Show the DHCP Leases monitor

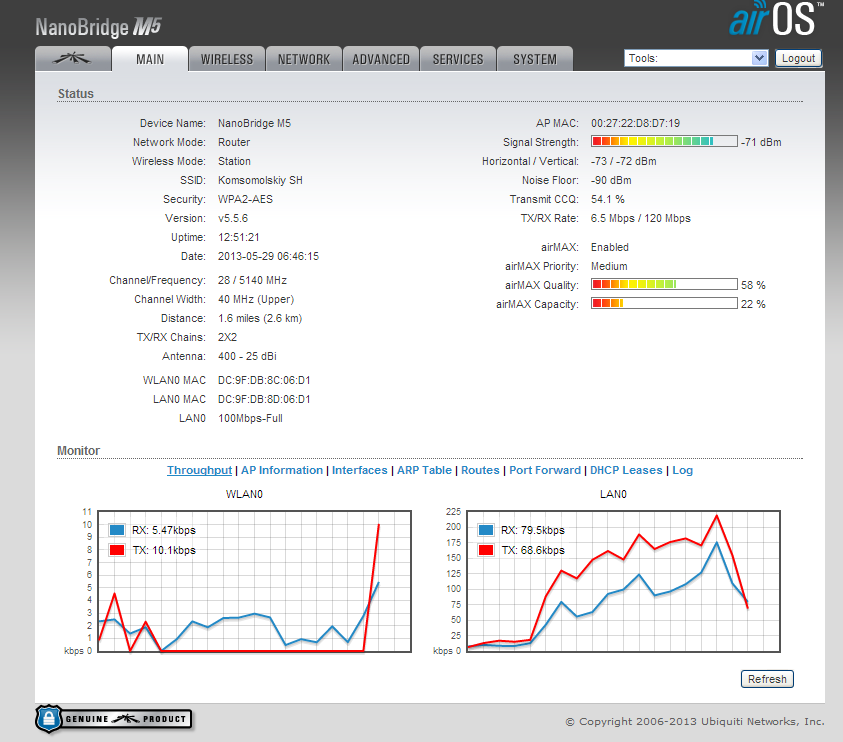coord(626,470)
